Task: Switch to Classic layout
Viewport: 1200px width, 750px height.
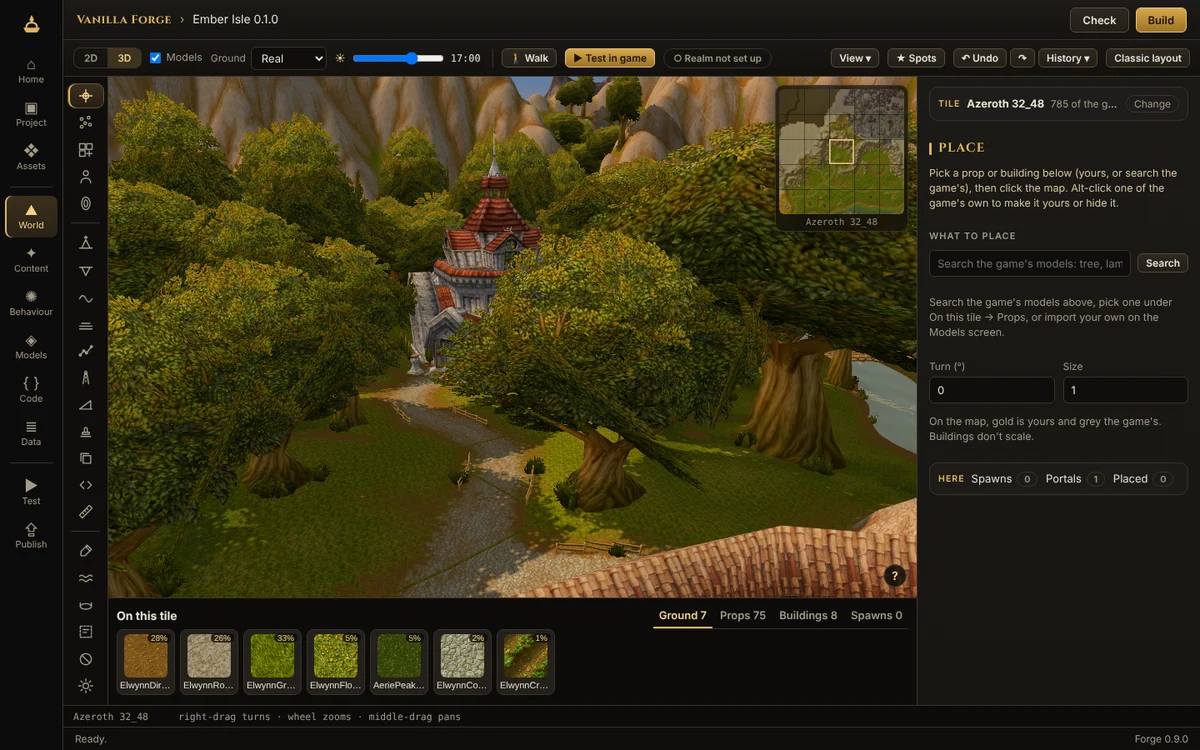Action: click(x=1148, y=58)
